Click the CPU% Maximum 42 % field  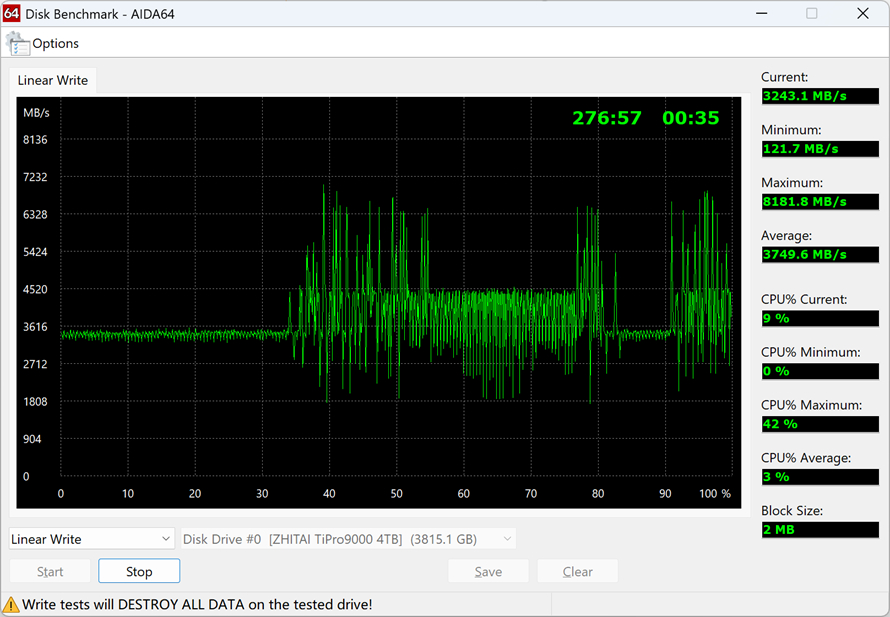tap(820, 424)
